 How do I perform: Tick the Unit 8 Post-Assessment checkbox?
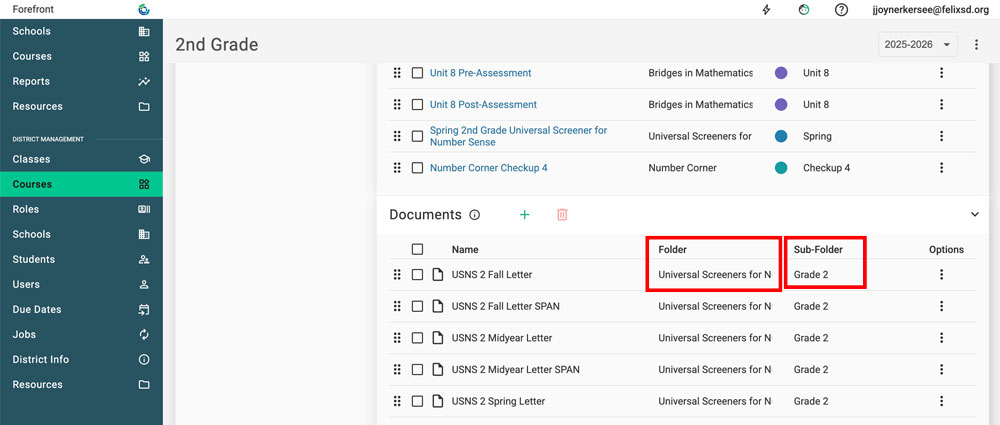click(x=417, y=105)
